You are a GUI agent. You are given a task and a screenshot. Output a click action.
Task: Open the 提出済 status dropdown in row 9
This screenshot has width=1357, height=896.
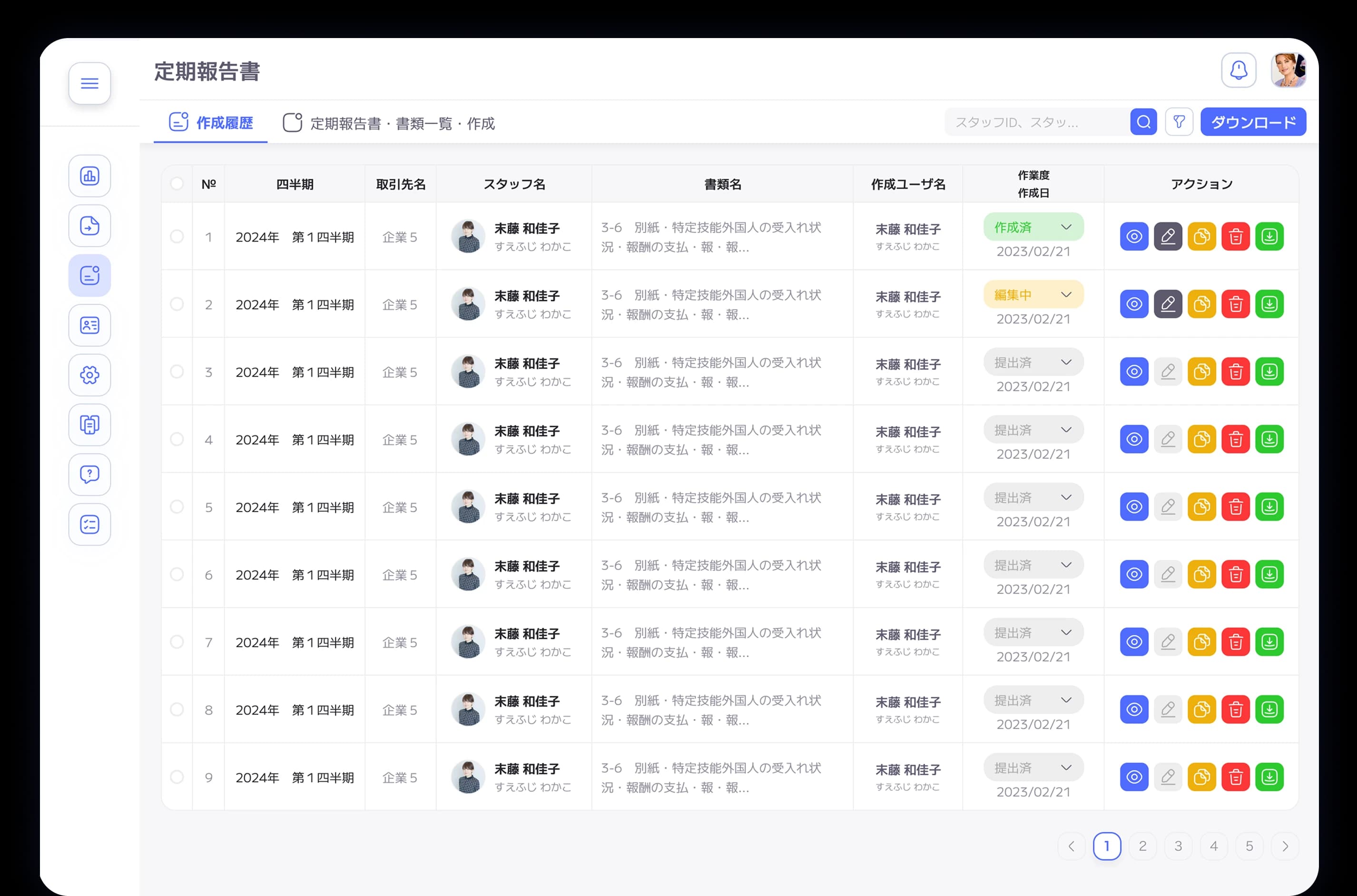point(1033,768)
